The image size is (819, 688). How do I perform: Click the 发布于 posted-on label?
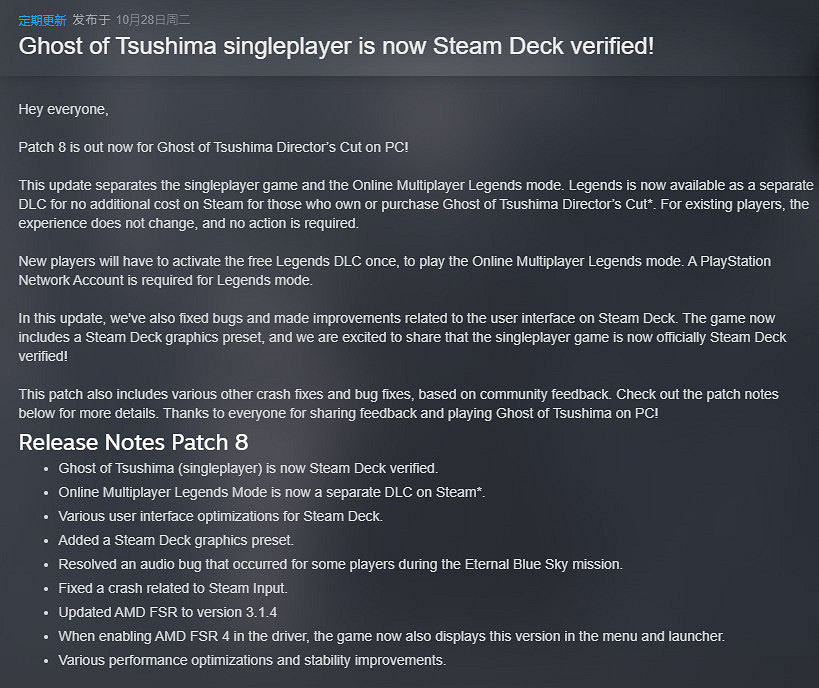pyautogui.click(x=91, y=20)
